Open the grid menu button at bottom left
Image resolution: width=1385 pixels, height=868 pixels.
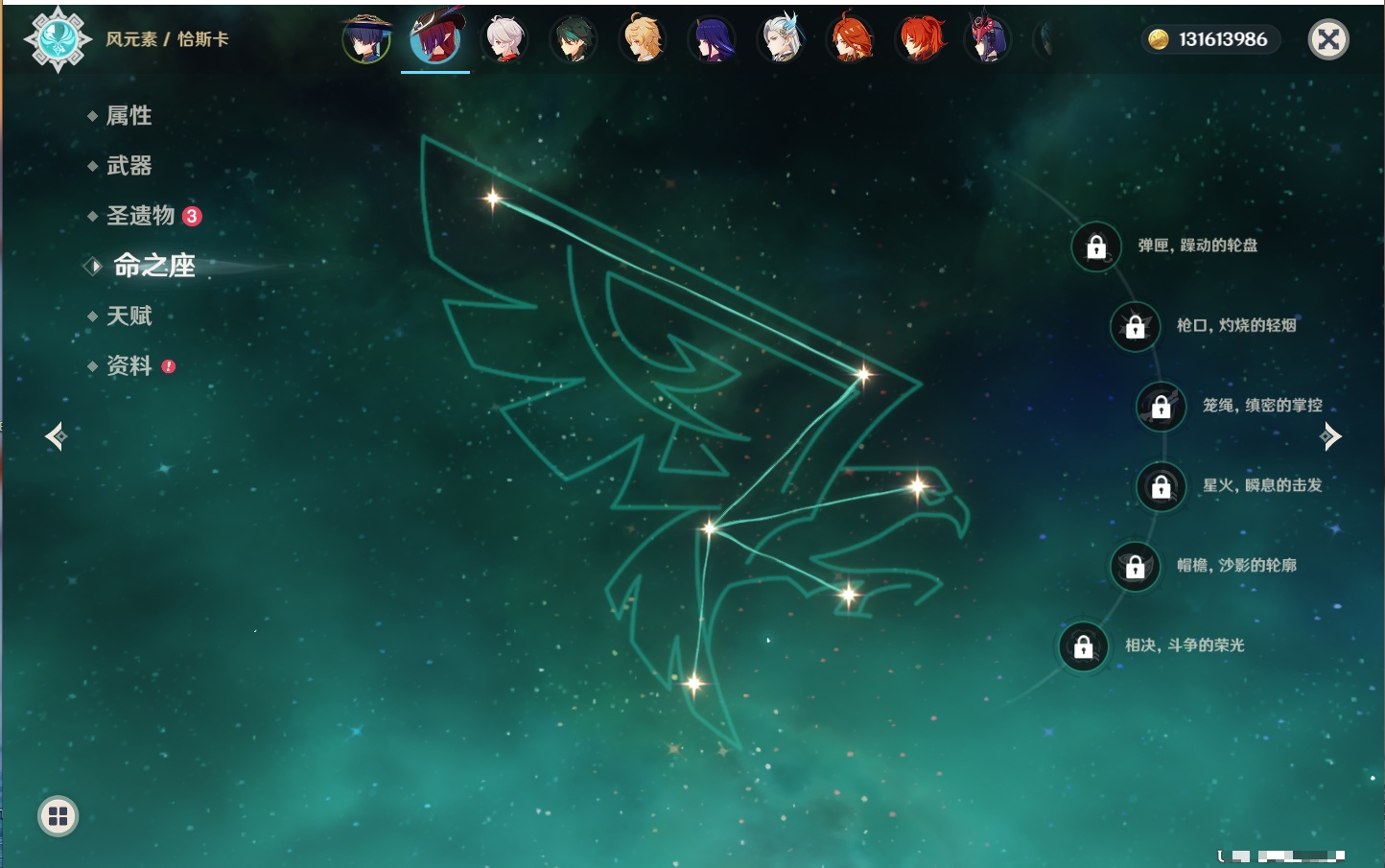coord(58,816)
